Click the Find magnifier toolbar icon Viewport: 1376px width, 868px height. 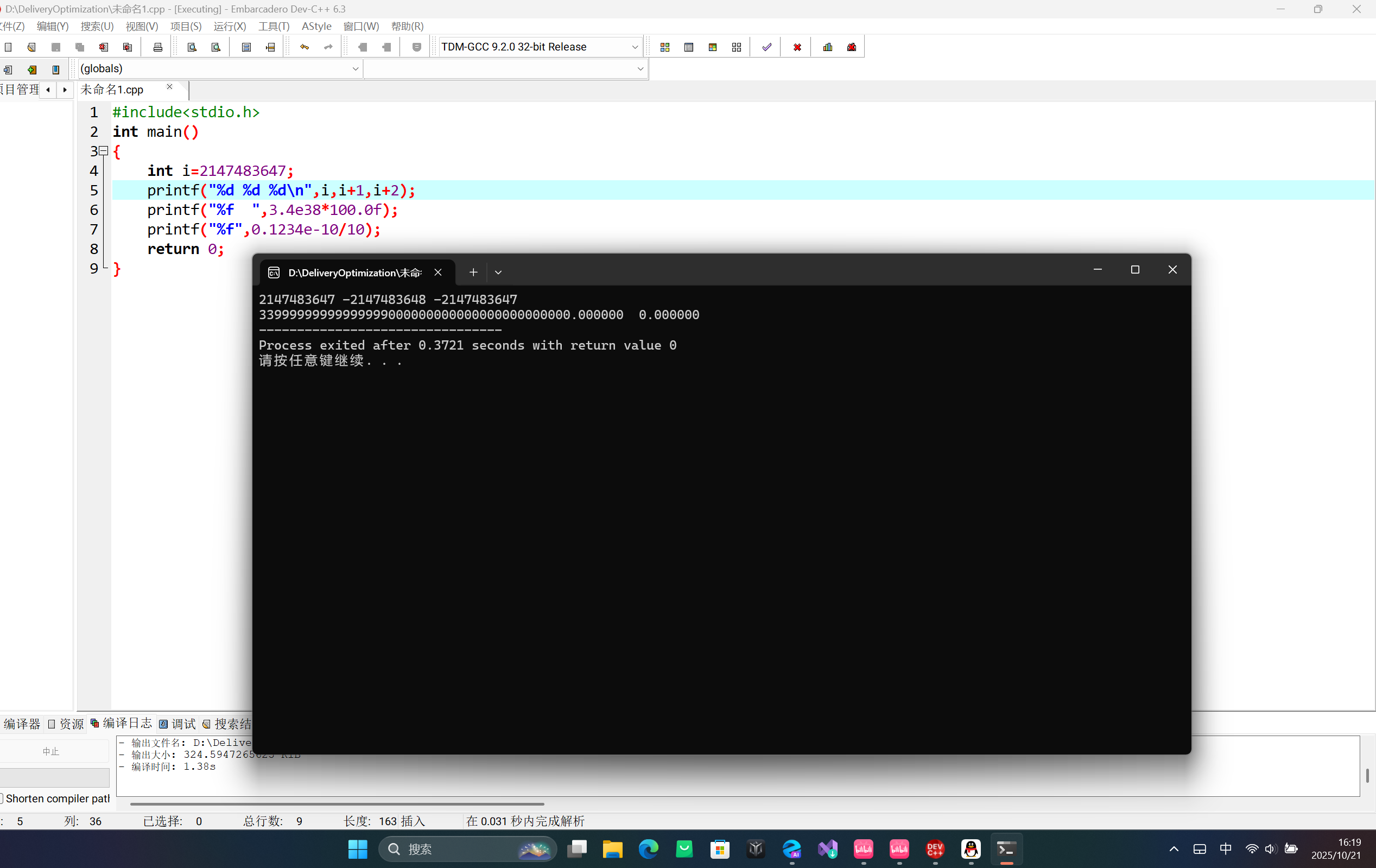coord(192,47)
